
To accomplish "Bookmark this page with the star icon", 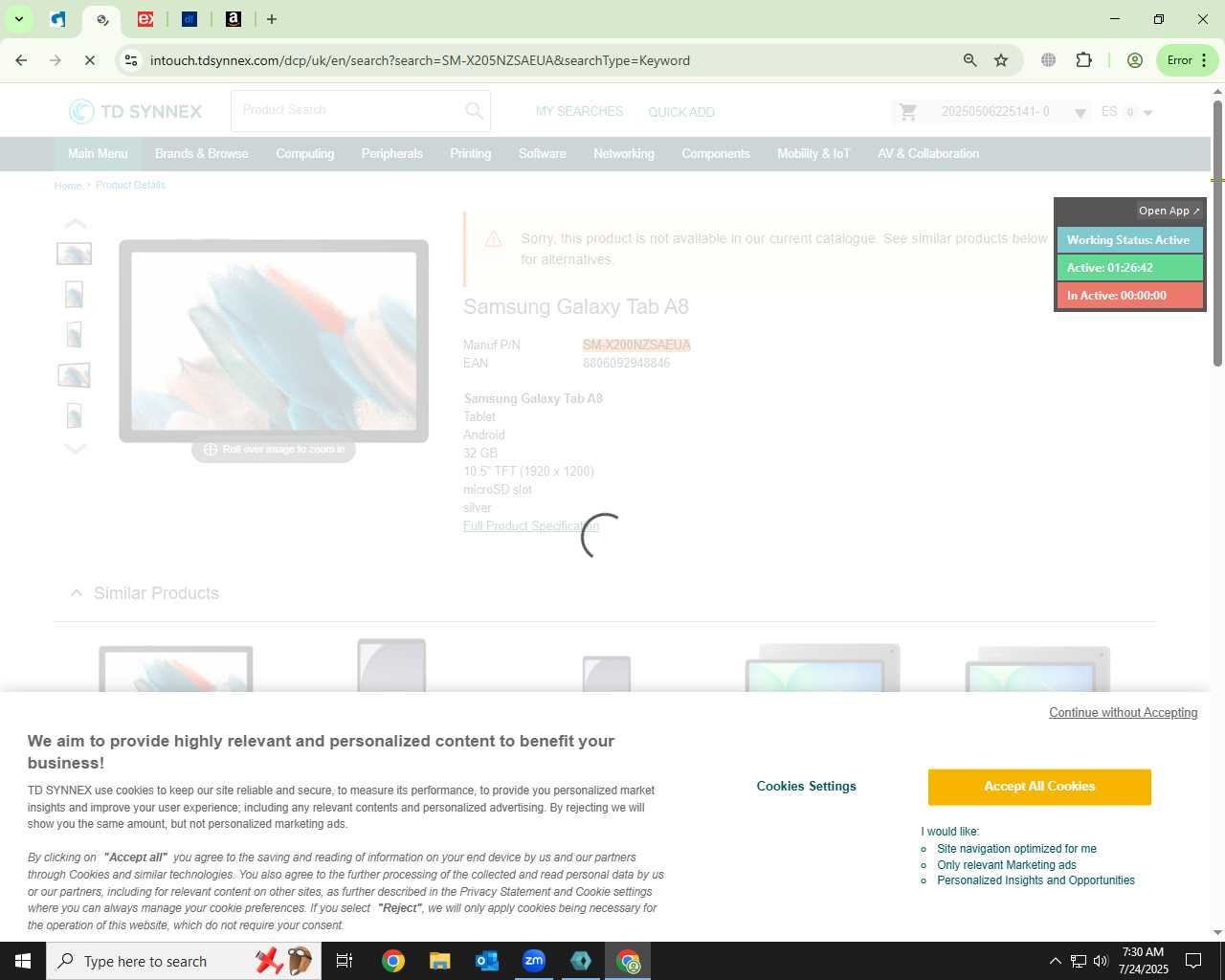I will (x=1001, y=60).
